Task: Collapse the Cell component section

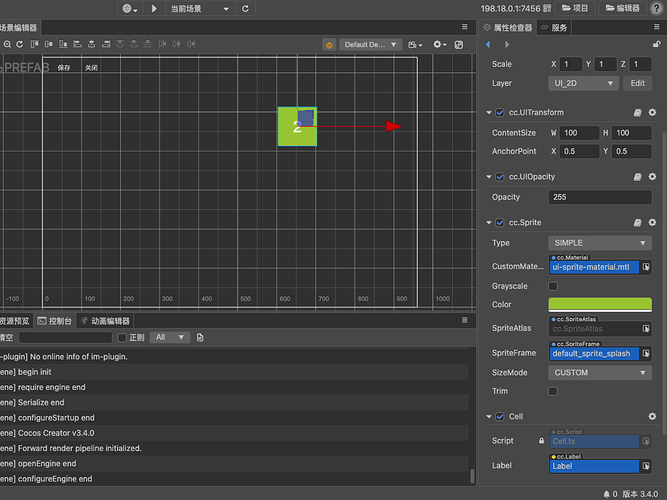Action: (x=488, y=416)
